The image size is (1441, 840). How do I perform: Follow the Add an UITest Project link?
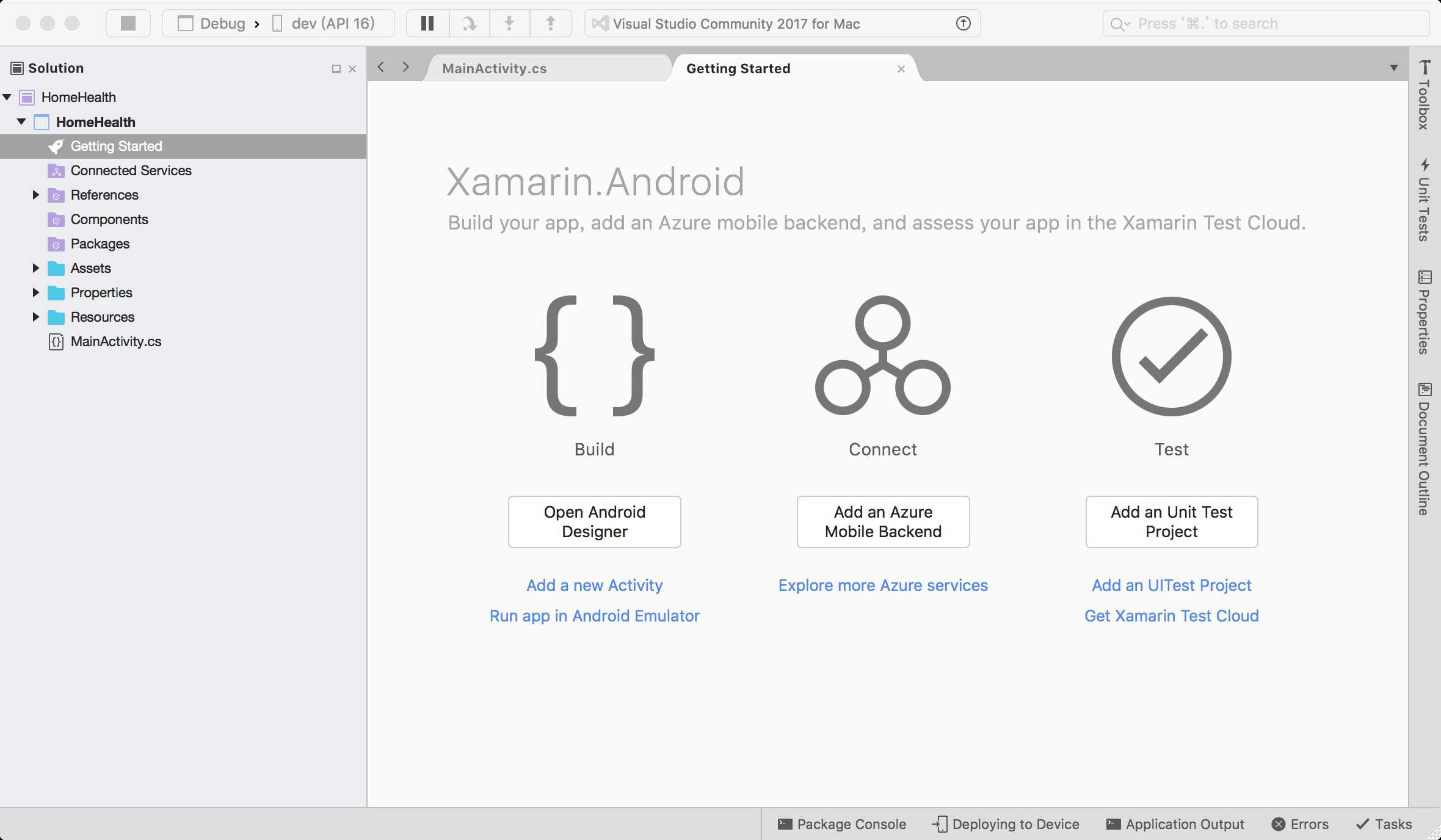click(1172, 585)
